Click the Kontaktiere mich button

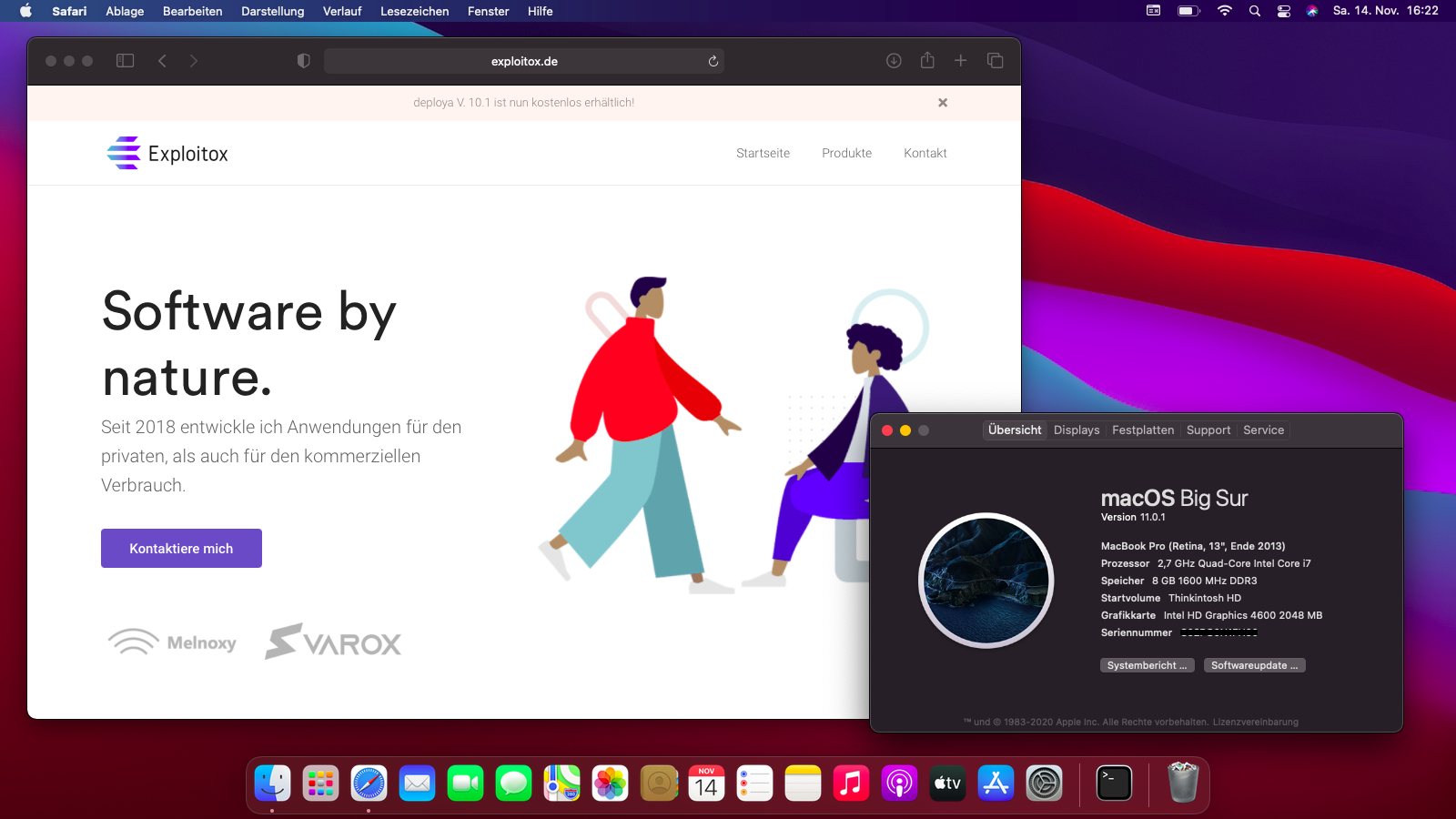pyautogui.click(x=181, y=548)
